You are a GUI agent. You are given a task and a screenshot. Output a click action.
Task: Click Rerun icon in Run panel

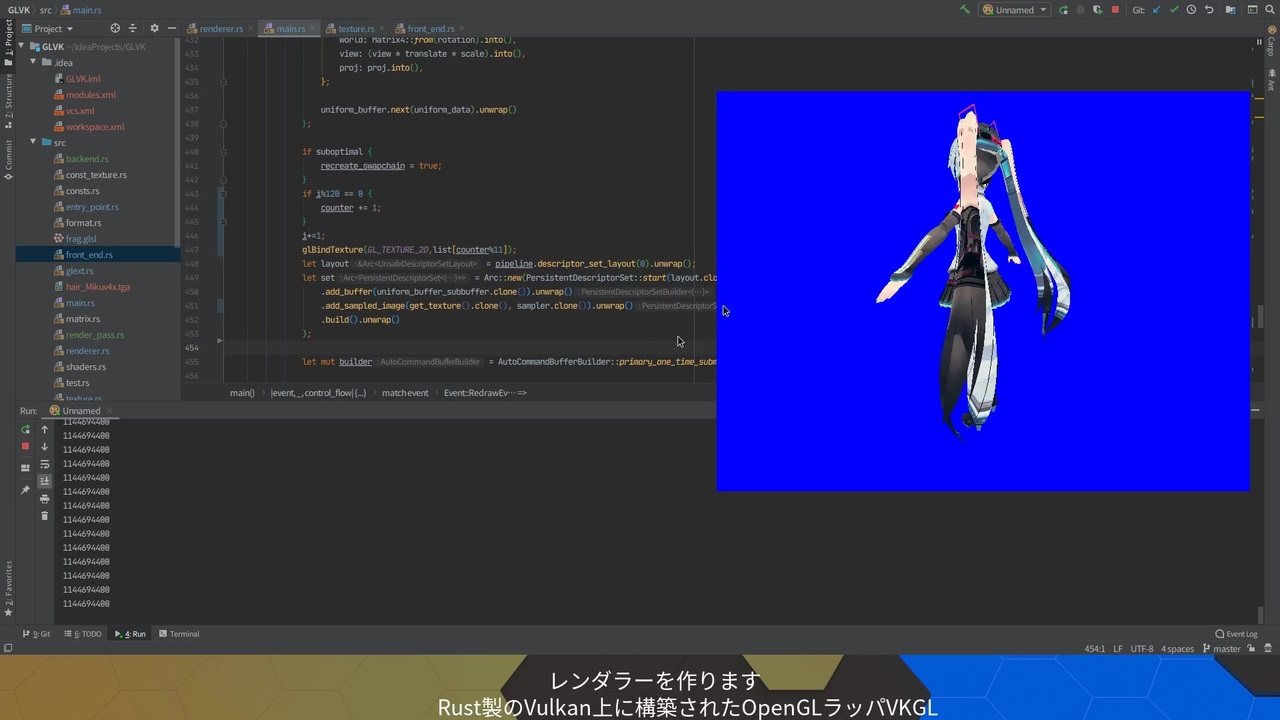(25, 429)
